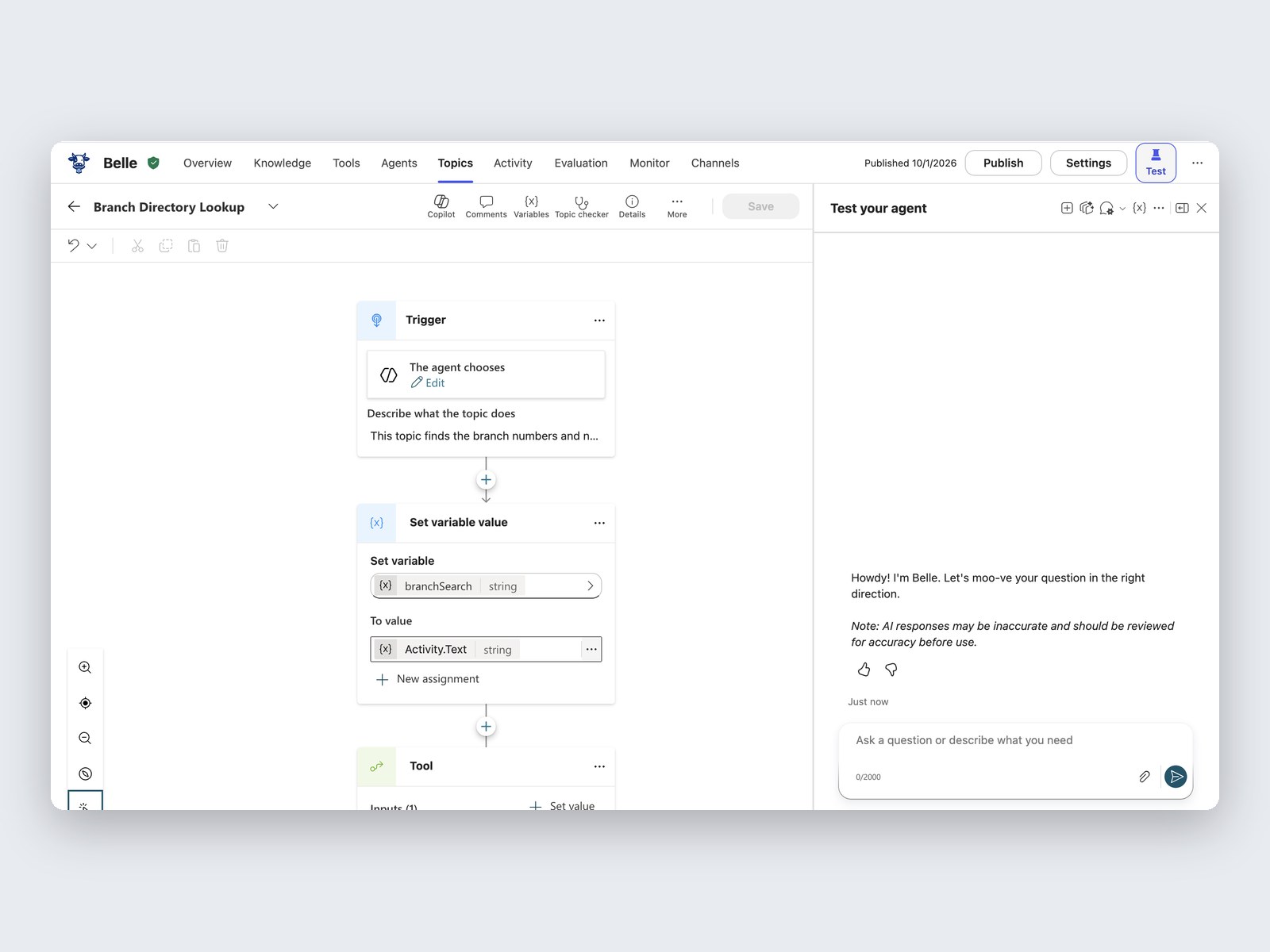Open the More menu in topic toolbar
The height and width of the screenshot is (952, 1270).
677,206
